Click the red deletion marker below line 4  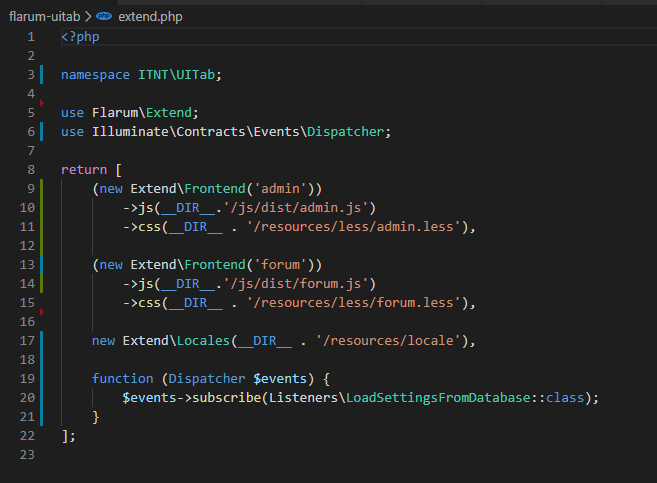[x=42, y=103]
